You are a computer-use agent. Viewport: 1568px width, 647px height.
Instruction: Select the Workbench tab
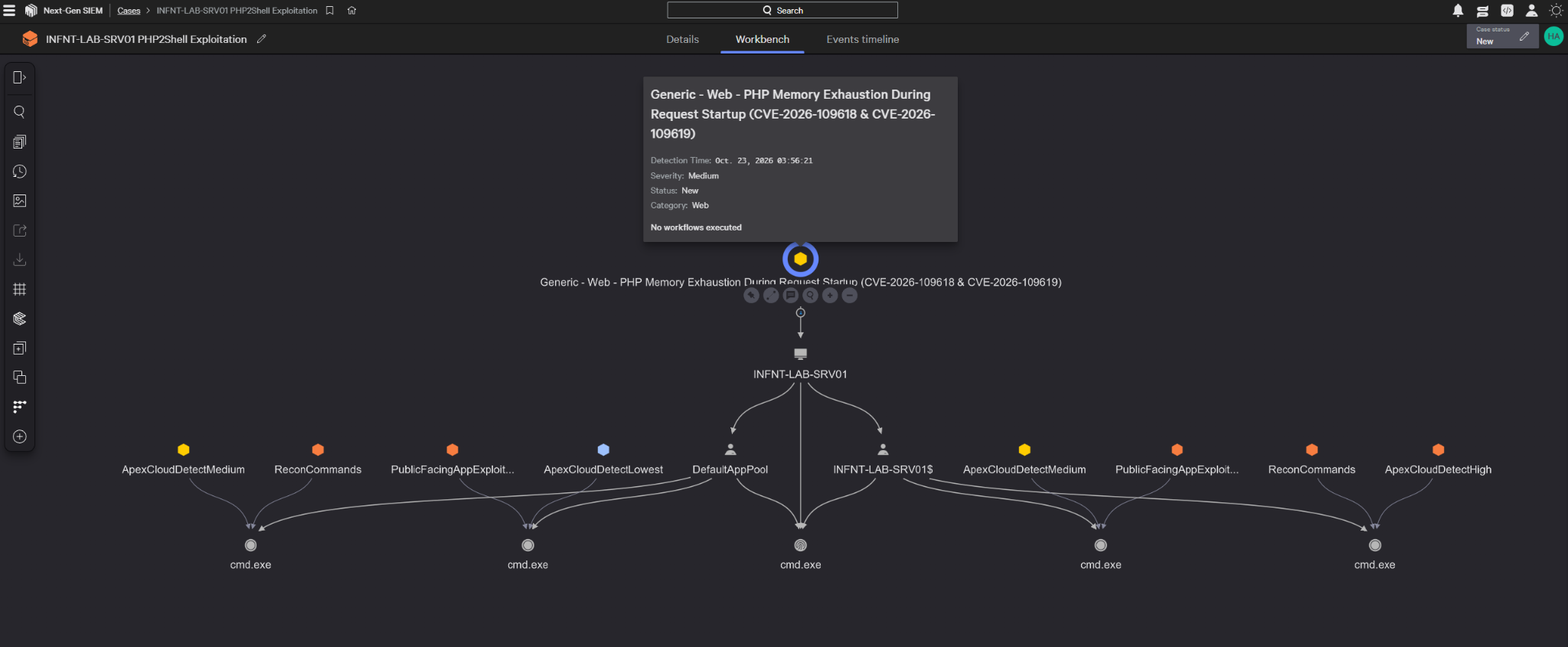(x=763, y=39)
